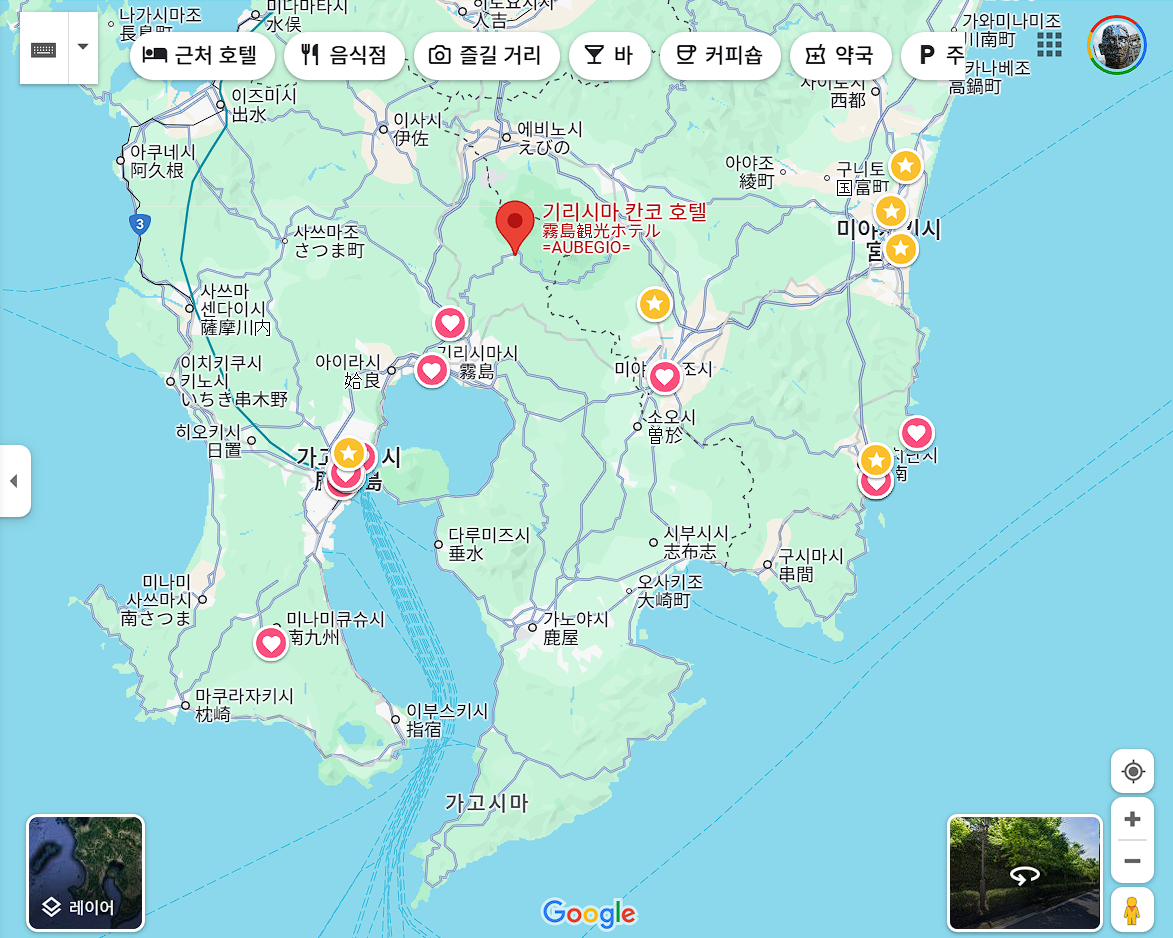The width and height of the screenshot is (1173, 938).
Task: Click the 아야조 綾町 town label
Action: coord(749,171)
